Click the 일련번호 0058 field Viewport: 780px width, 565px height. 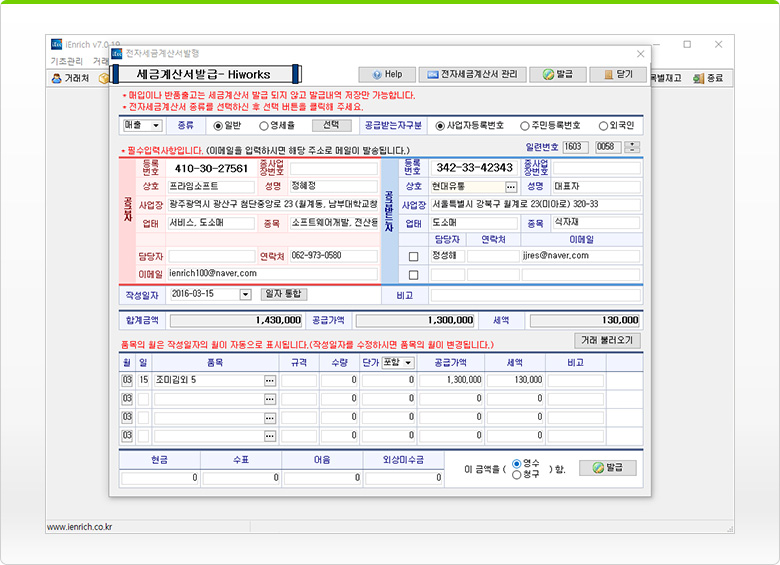click(x=608, y=147)
